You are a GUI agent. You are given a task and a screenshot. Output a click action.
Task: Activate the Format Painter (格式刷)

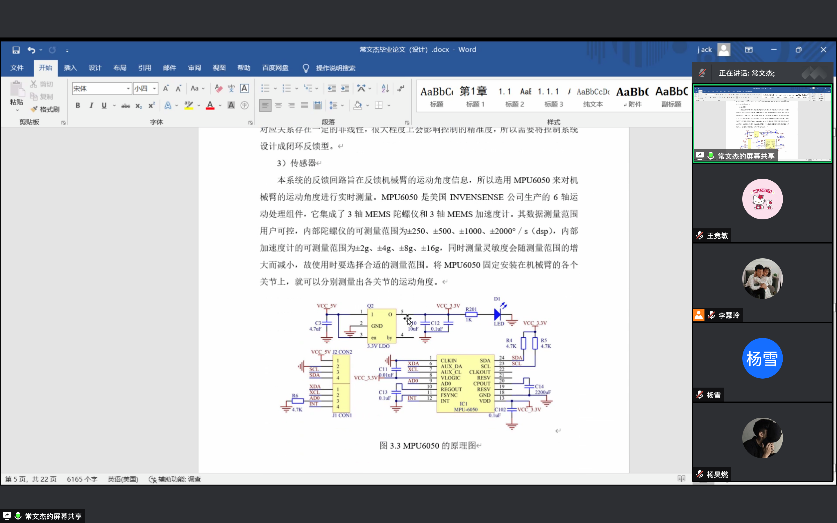point(45,109)
